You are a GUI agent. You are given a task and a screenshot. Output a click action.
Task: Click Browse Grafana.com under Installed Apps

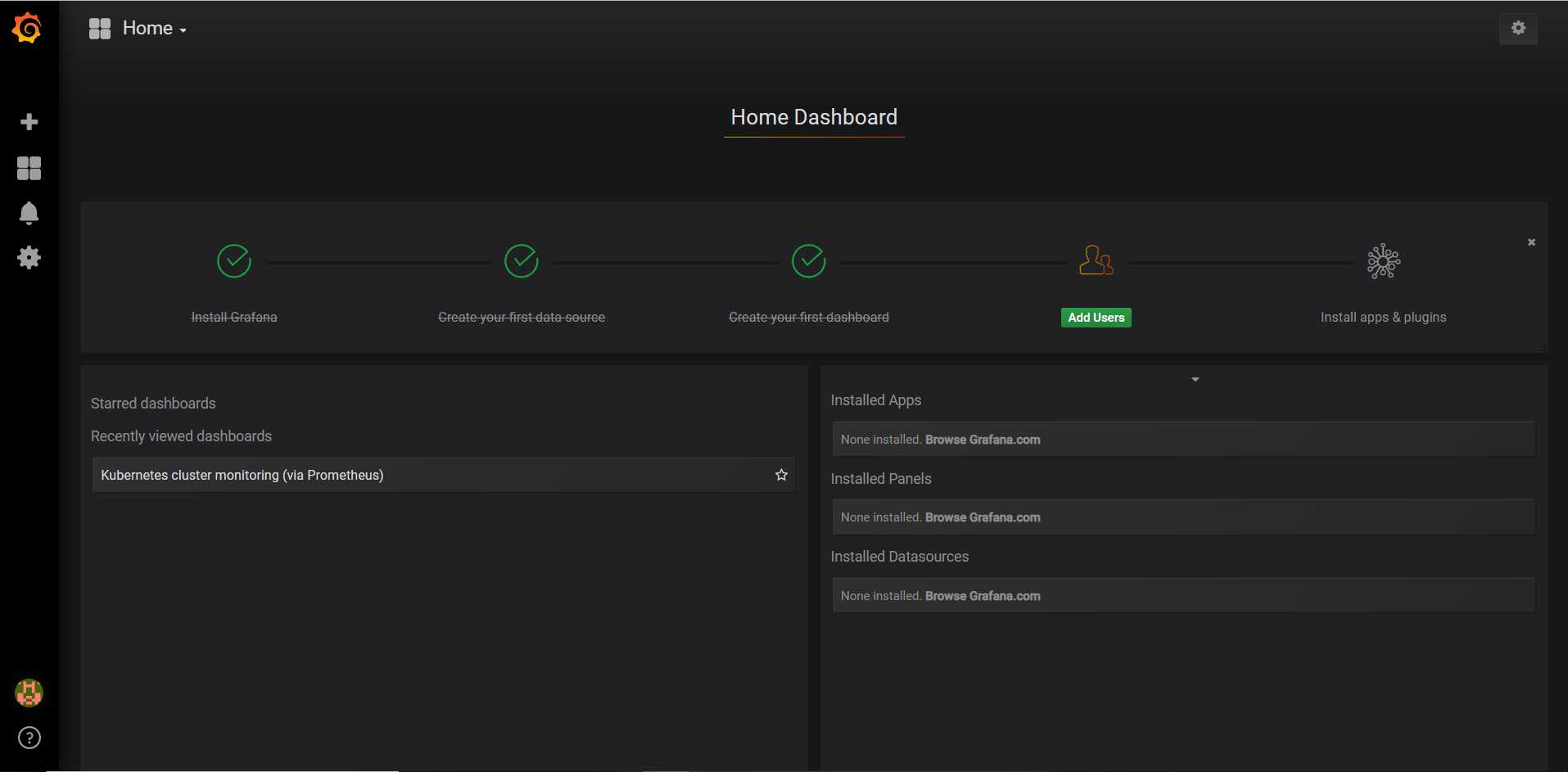click(983, 440)
